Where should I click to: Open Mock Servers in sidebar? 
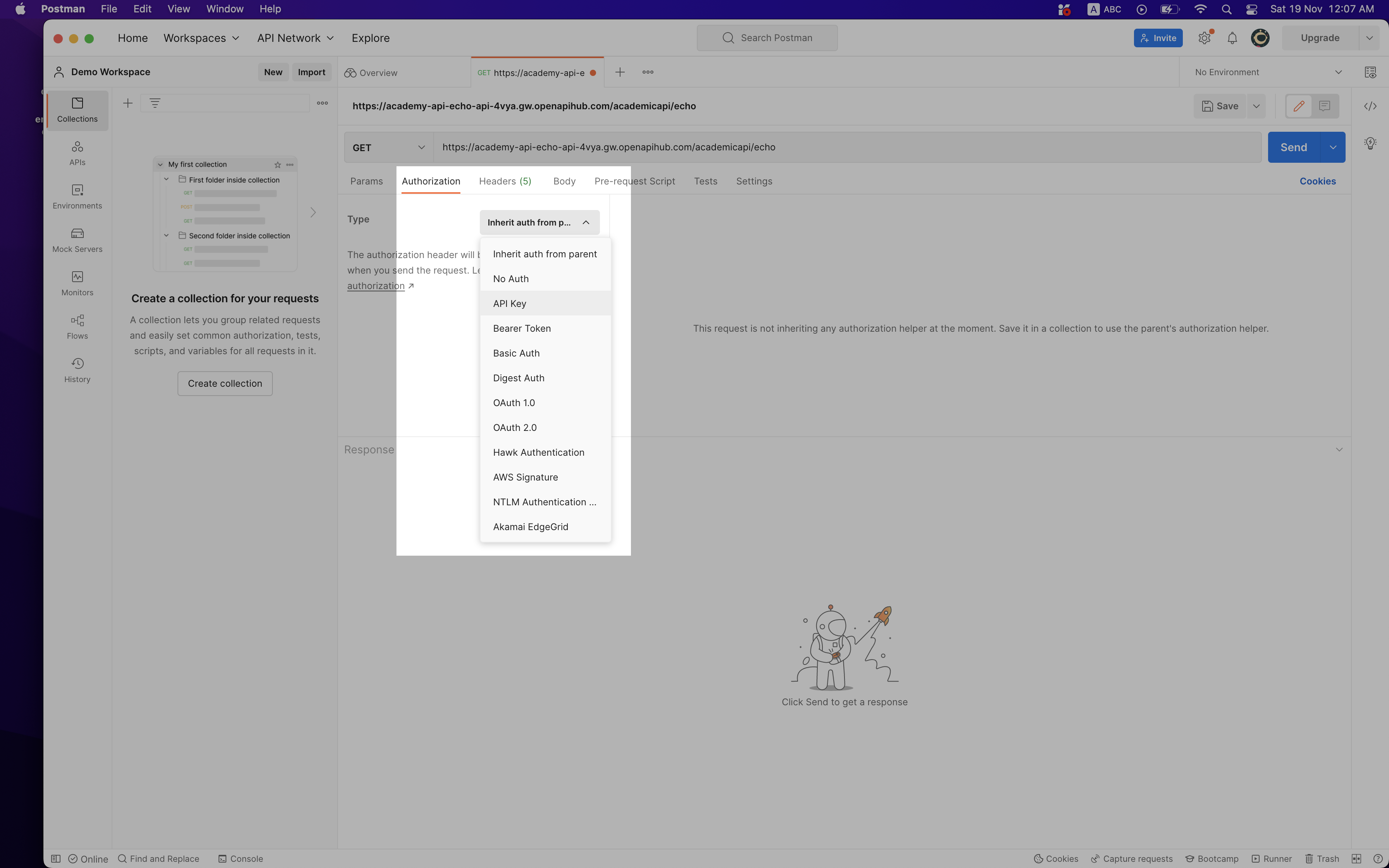point(77,240)
